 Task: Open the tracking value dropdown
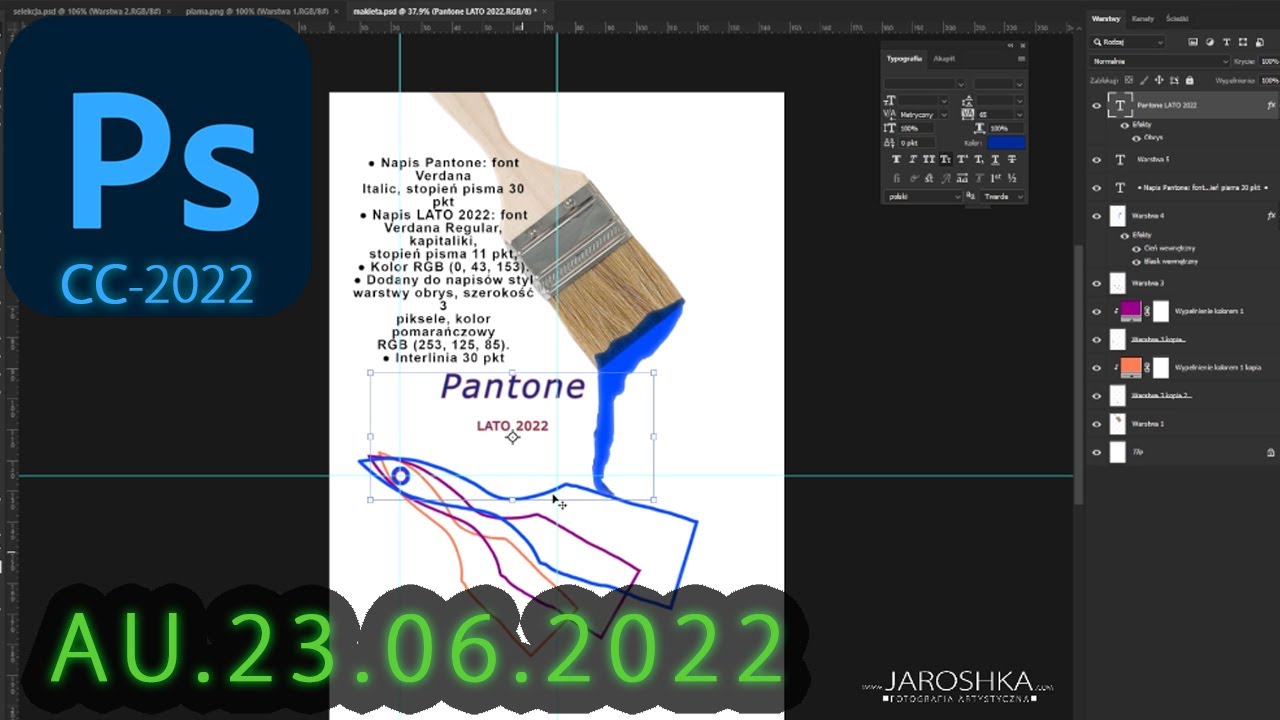click(x=1001, y=115)
